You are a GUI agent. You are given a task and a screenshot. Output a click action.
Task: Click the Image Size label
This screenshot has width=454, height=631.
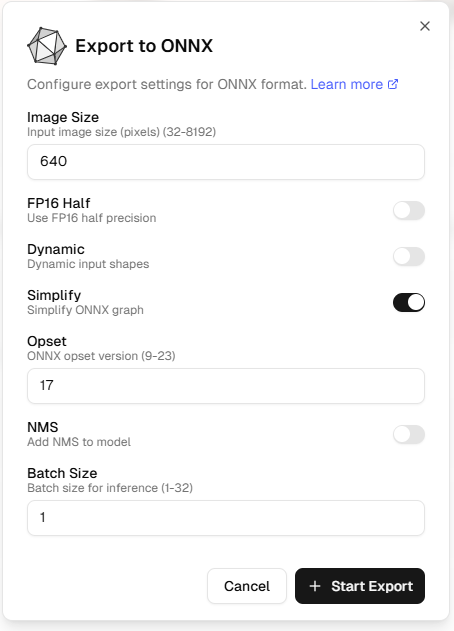tap(63, 117)
